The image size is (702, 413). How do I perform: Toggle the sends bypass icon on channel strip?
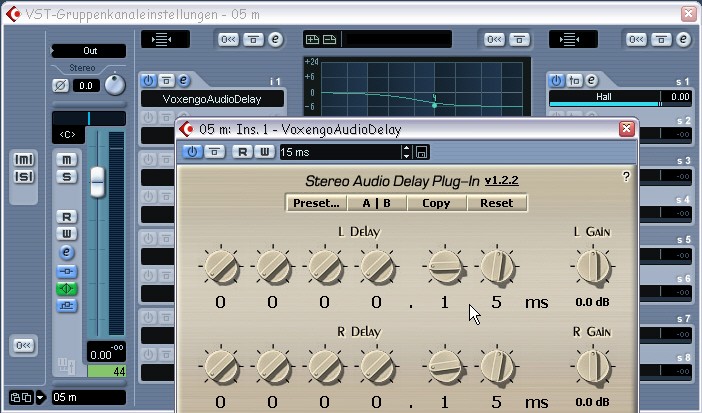tap(67, 306)
